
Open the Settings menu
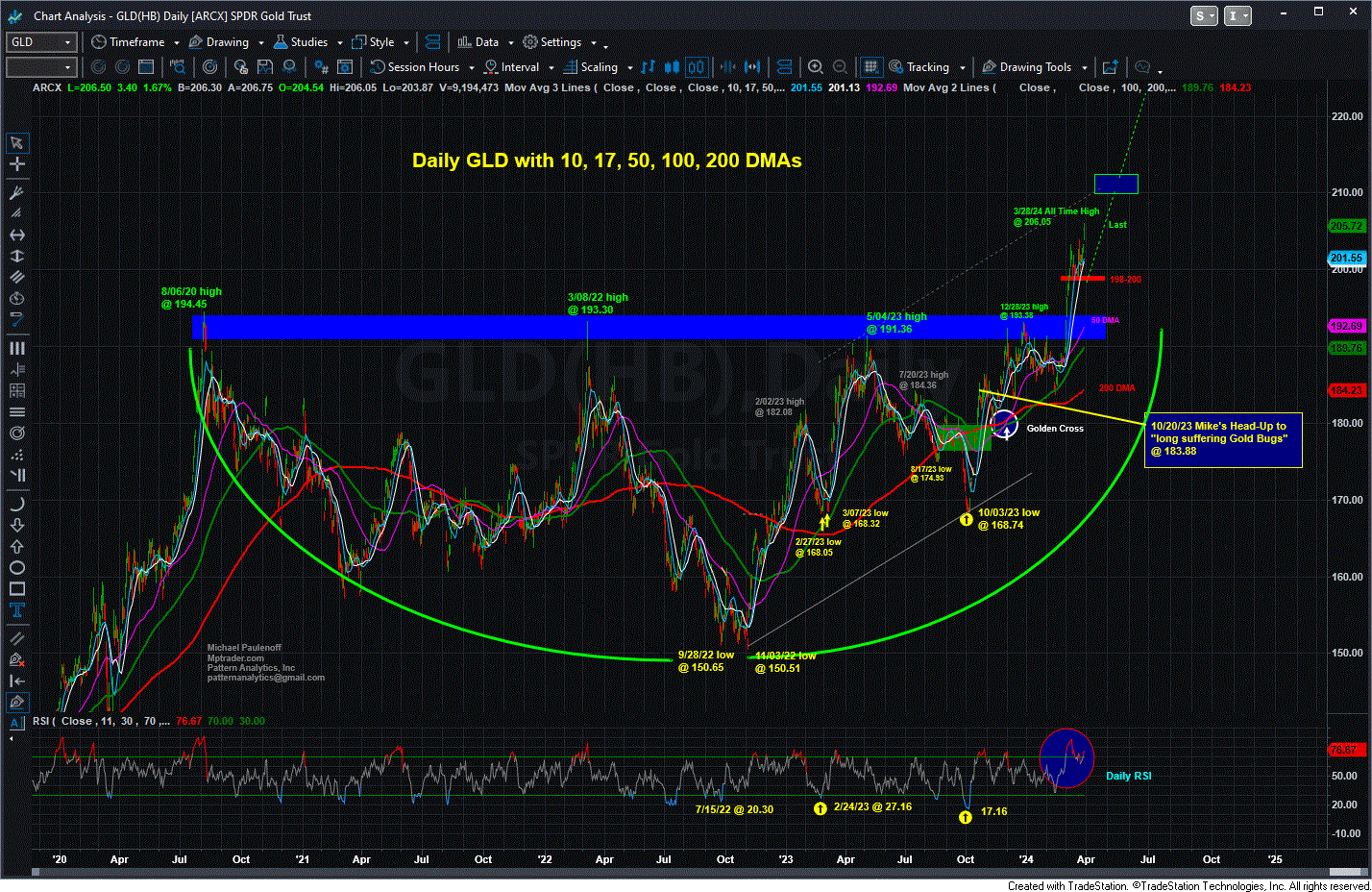551,42
